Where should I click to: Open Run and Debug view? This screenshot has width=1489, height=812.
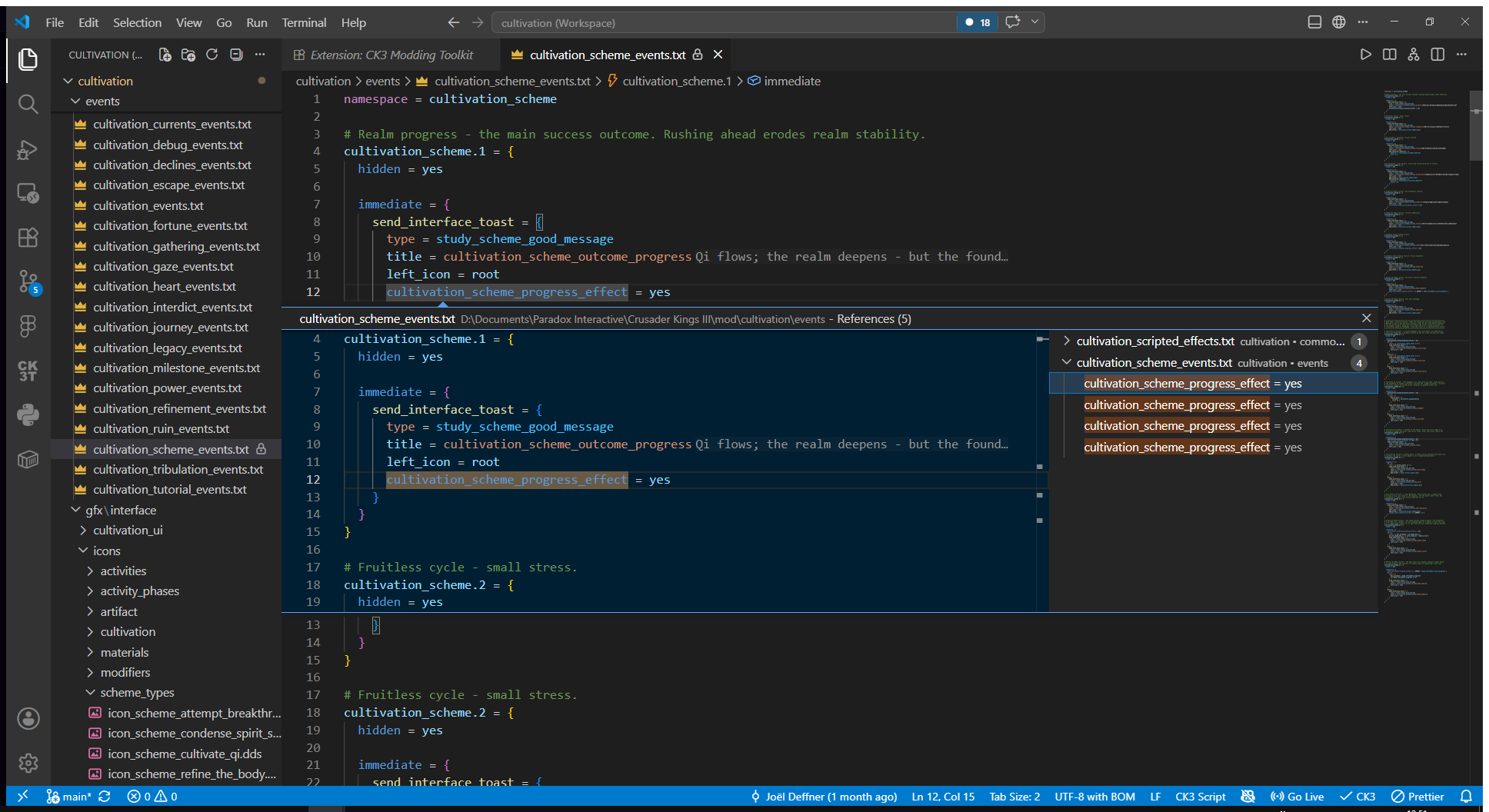pyautogui.click(x=28, y=149)
